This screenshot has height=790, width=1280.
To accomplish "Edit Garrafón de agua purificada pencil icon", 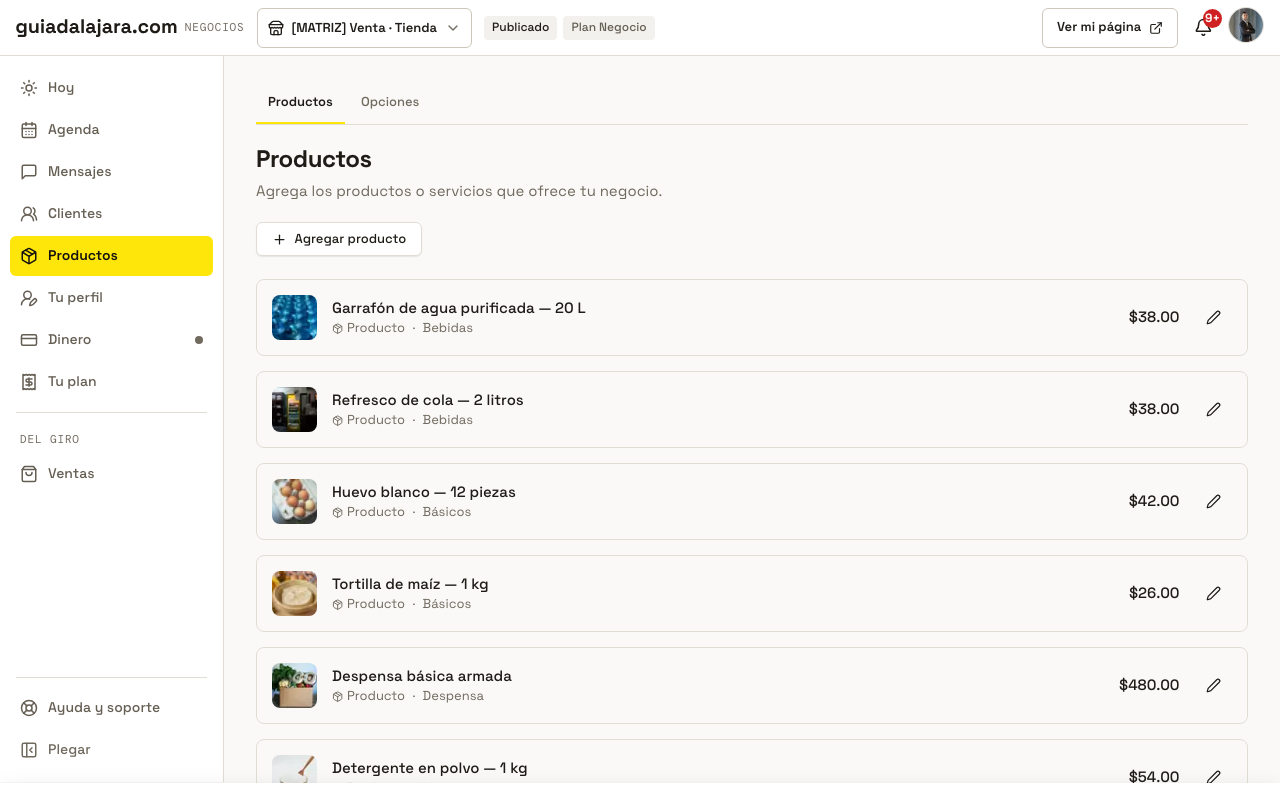I will [1214, 317].
